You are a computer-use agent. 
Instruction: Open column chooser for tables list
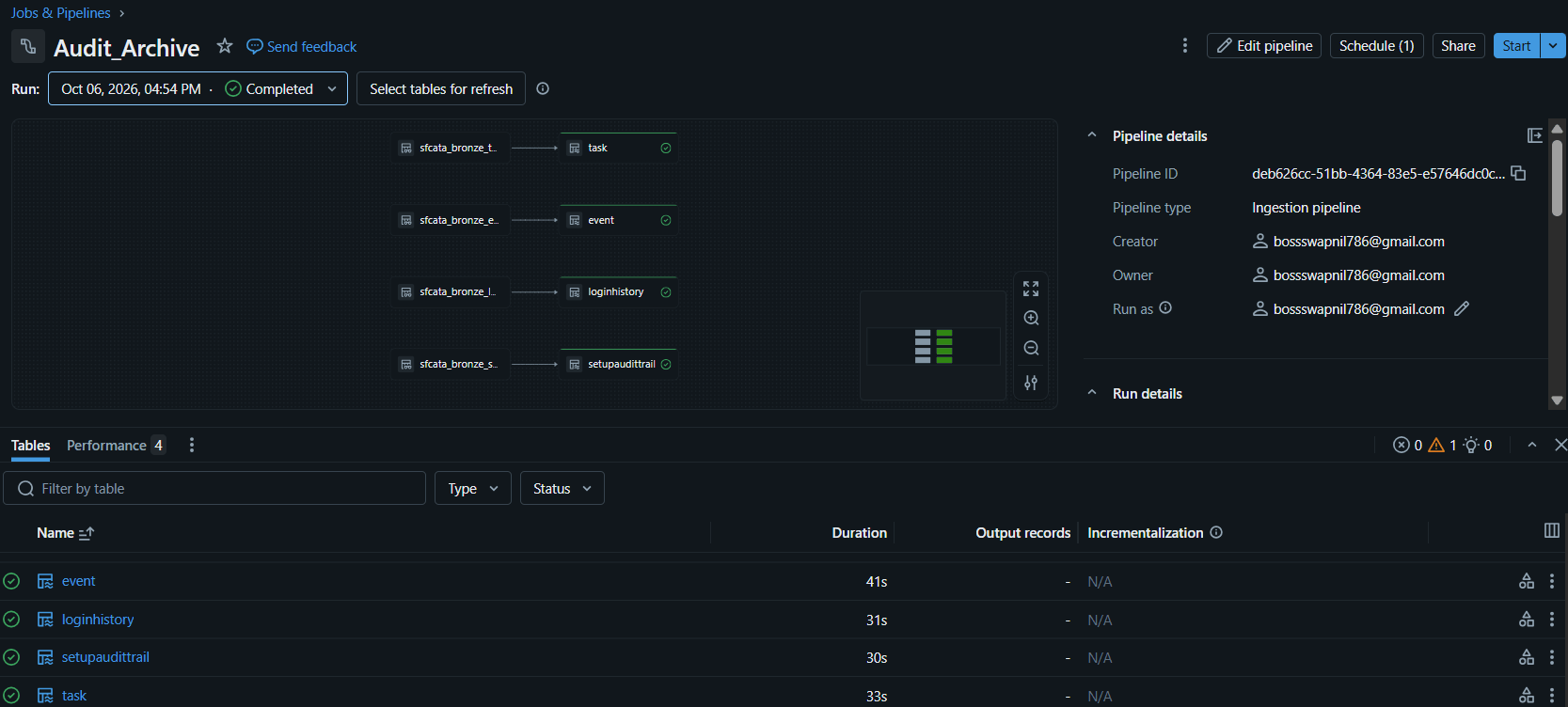pyautogui.click(x=1552, y=530)
